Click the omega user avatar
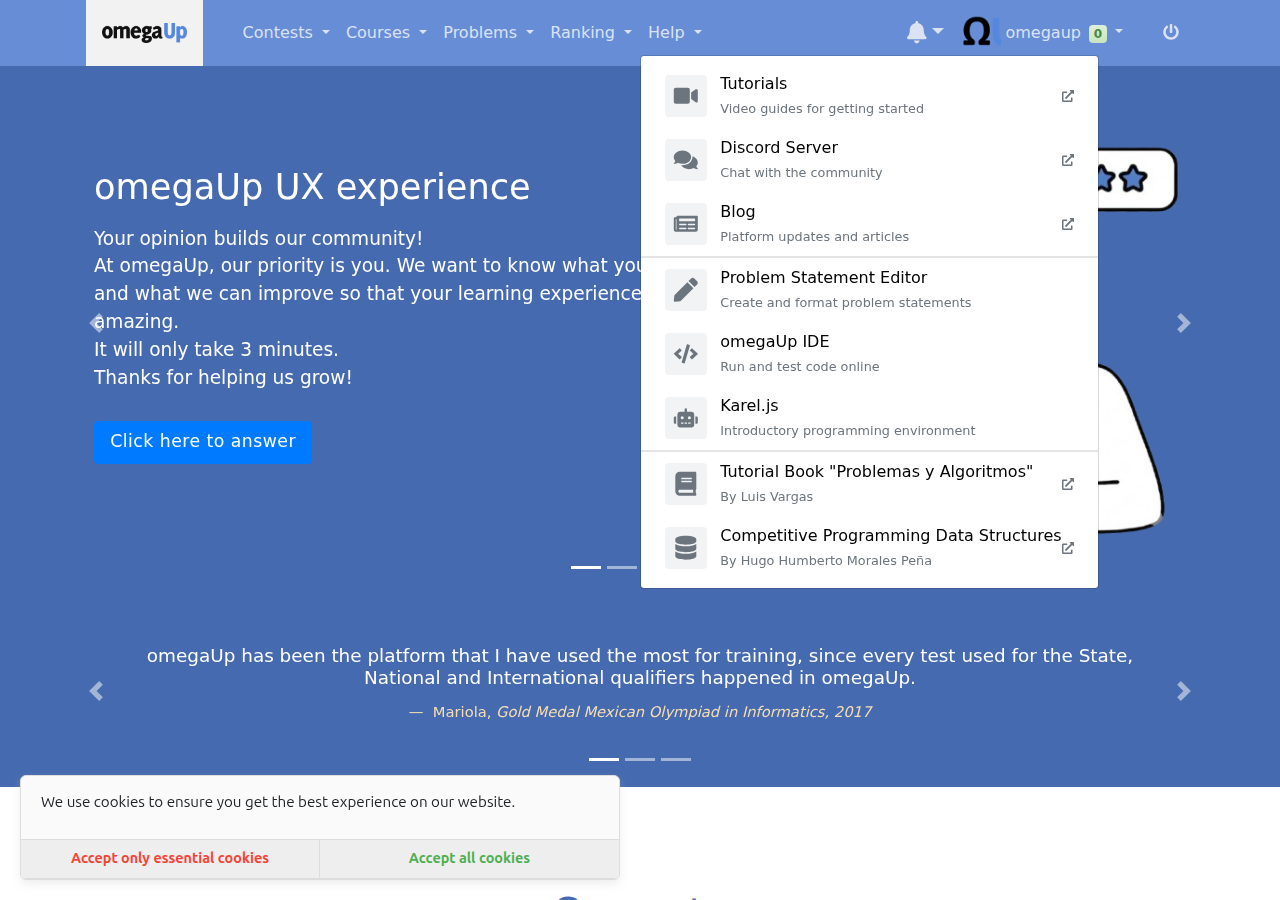1280x900 pixels. coord(980,32)
